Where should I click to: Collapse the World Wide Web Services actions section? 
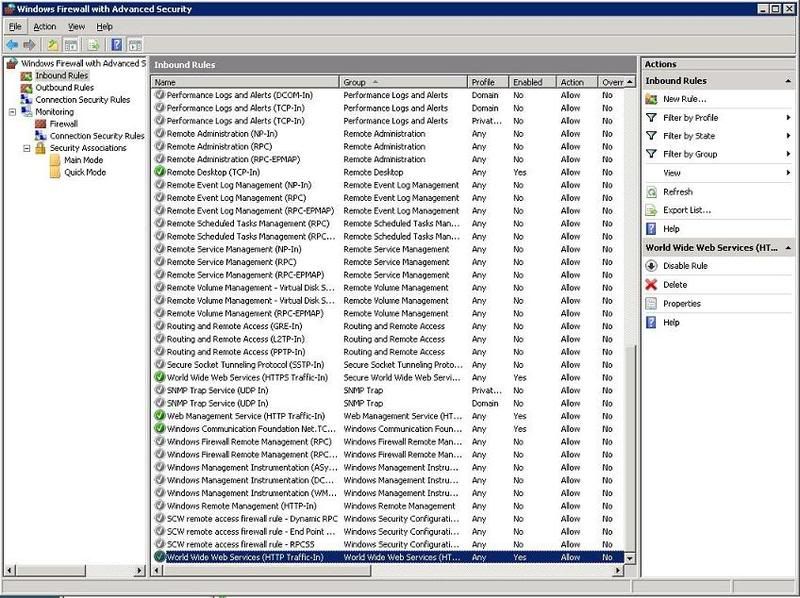point(788,247)
